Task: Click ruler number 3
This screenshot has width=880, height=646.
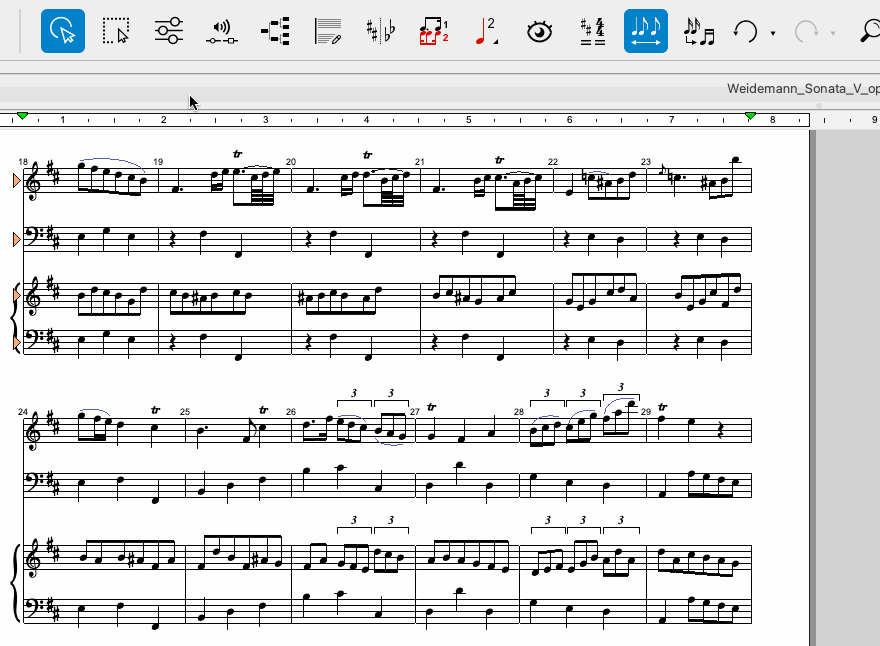Action: [x=265, y=120]
